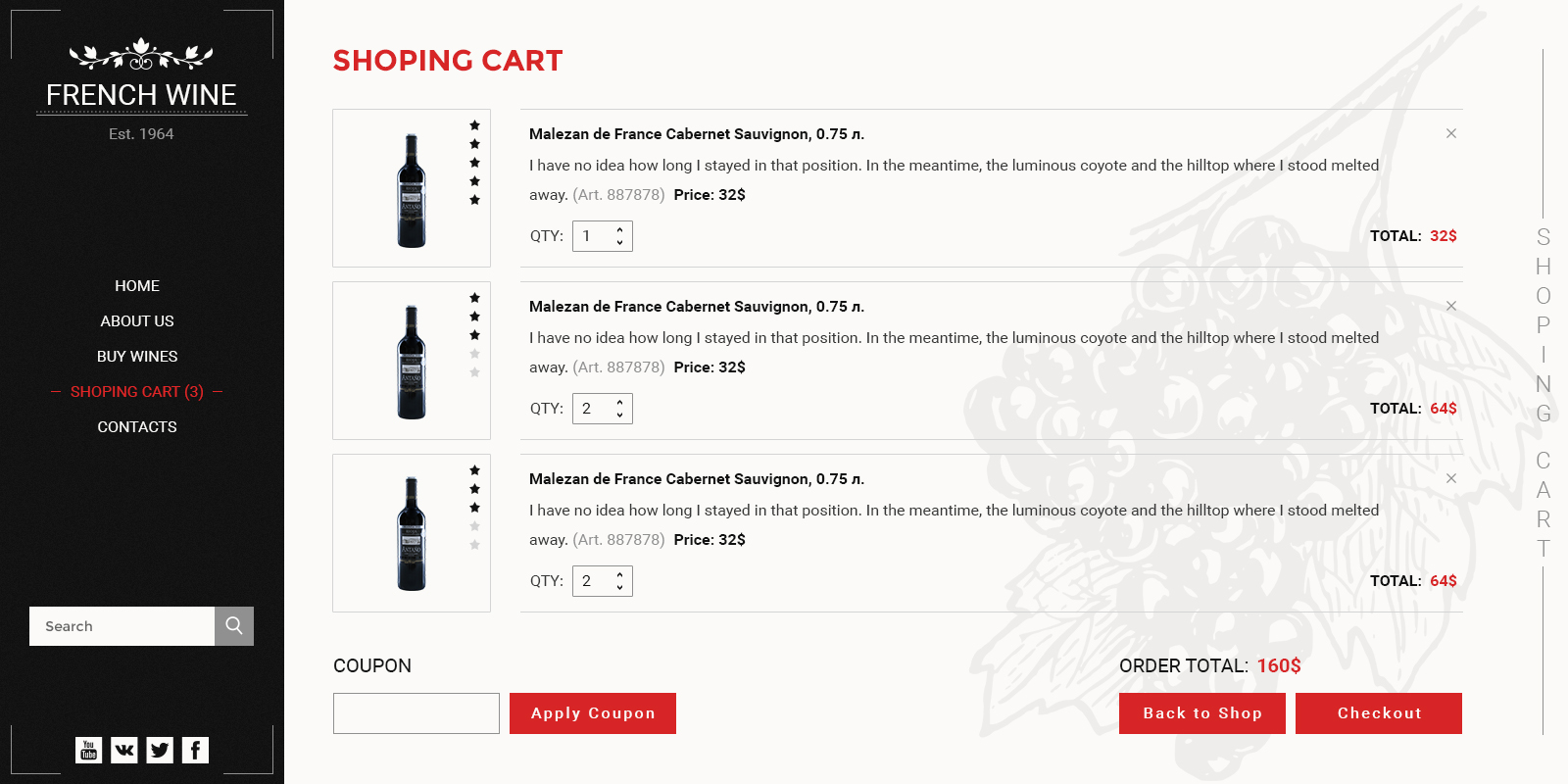
Task: Open the Contacts menu link
Action: pyautogui.click(x=137, y=427)
